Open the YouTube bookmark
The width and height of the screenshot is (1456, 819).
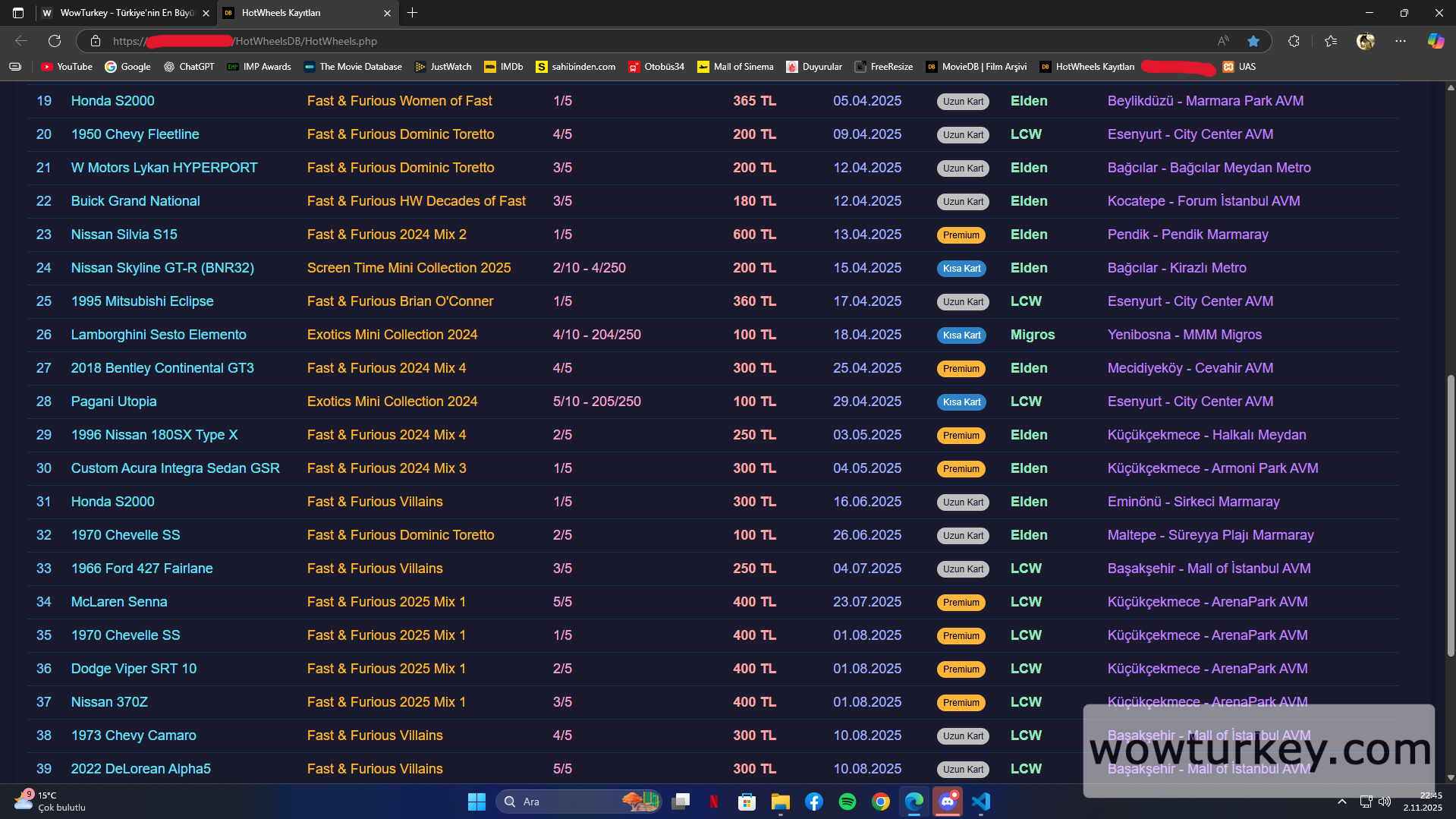[x=67, y=67]
